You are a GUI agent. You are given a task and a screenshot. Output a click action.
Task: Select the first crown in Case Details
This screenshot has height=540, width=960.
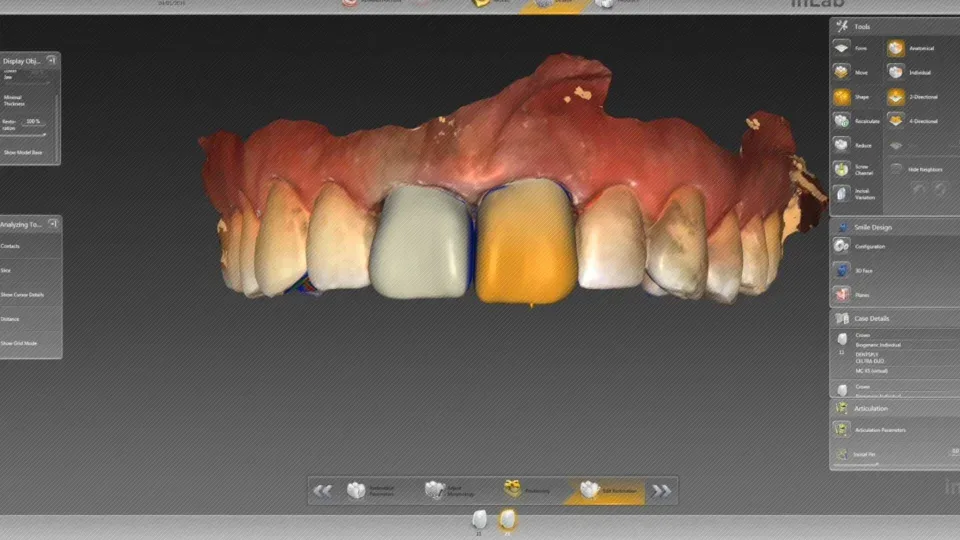click(x=842, y=339)
